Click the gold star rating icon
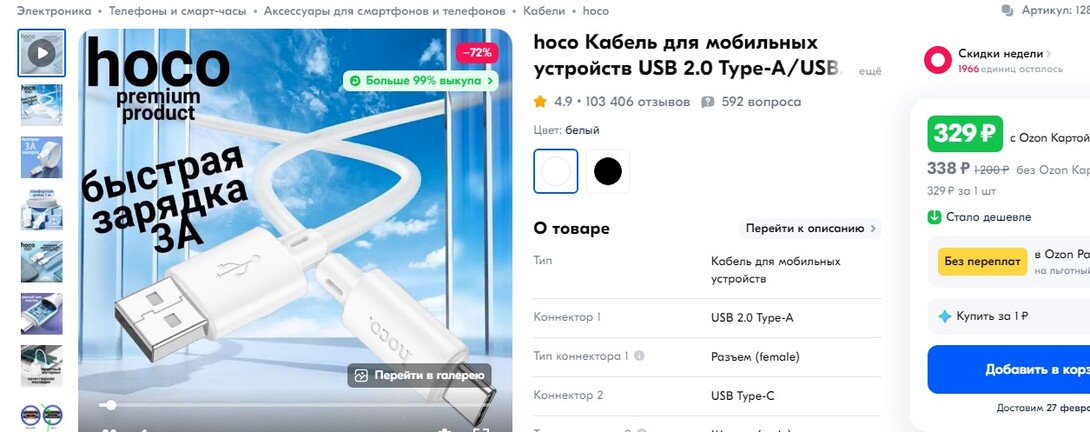 540,102
